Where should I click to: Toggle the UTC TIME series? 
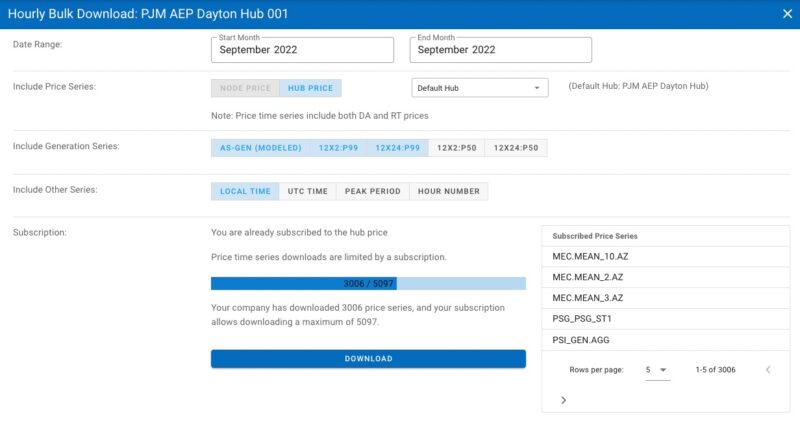[308, 191]
